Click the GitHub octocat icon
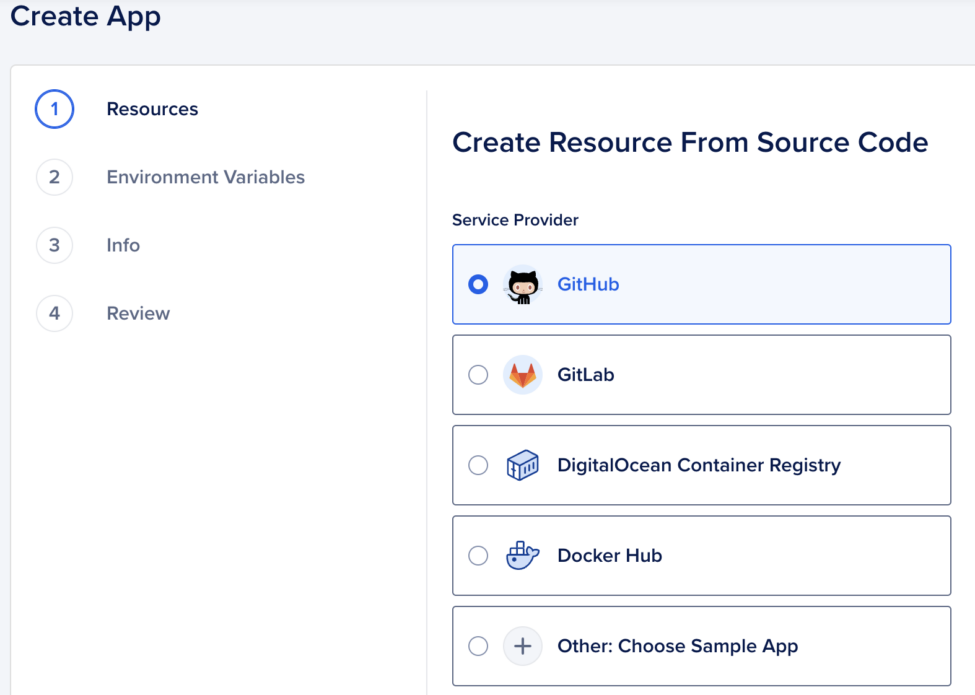Screen dimensions: 975x695 pyautogui.click(x=523, y=284)
